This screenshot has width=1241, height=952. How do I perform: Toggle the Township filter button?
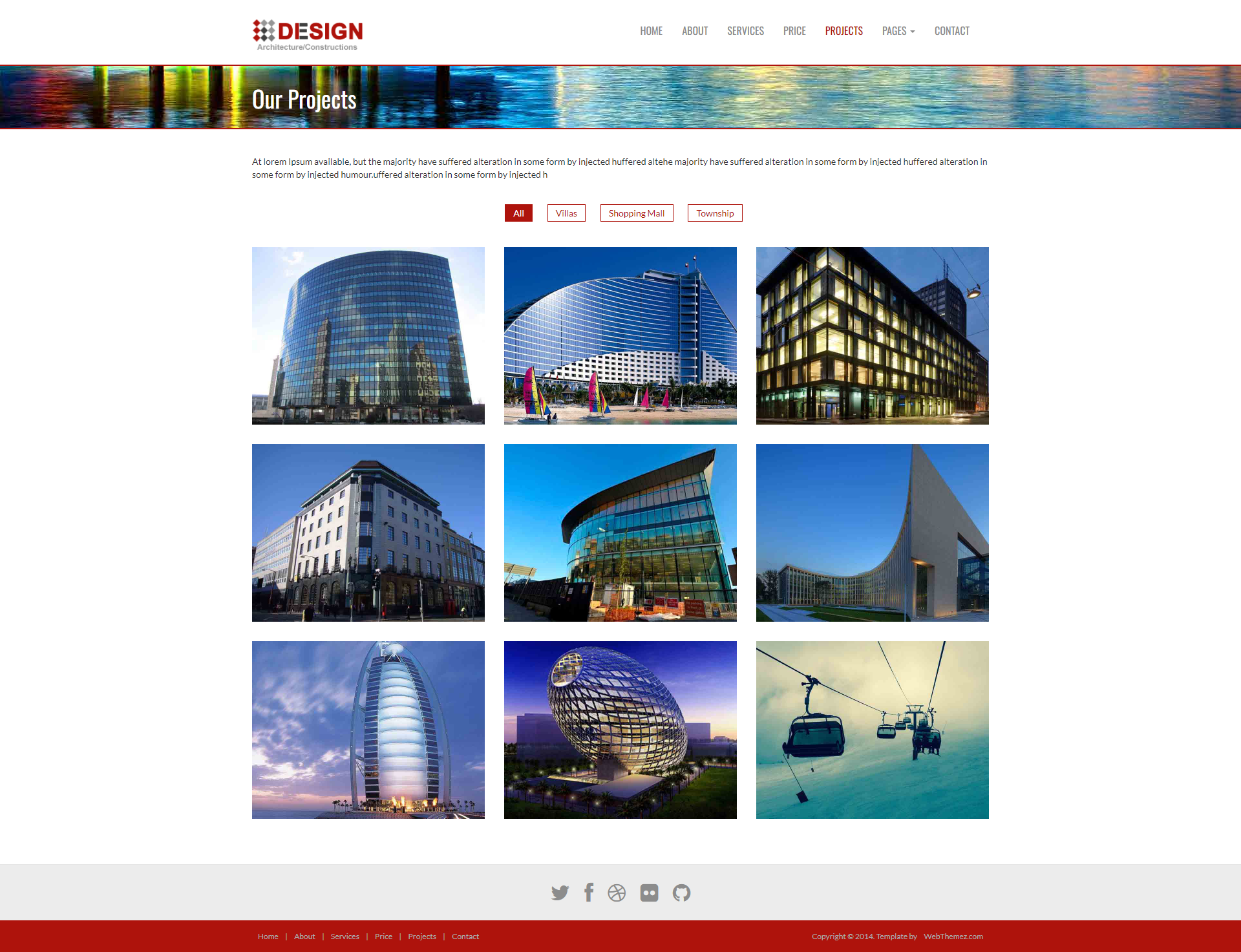[716, 213]
